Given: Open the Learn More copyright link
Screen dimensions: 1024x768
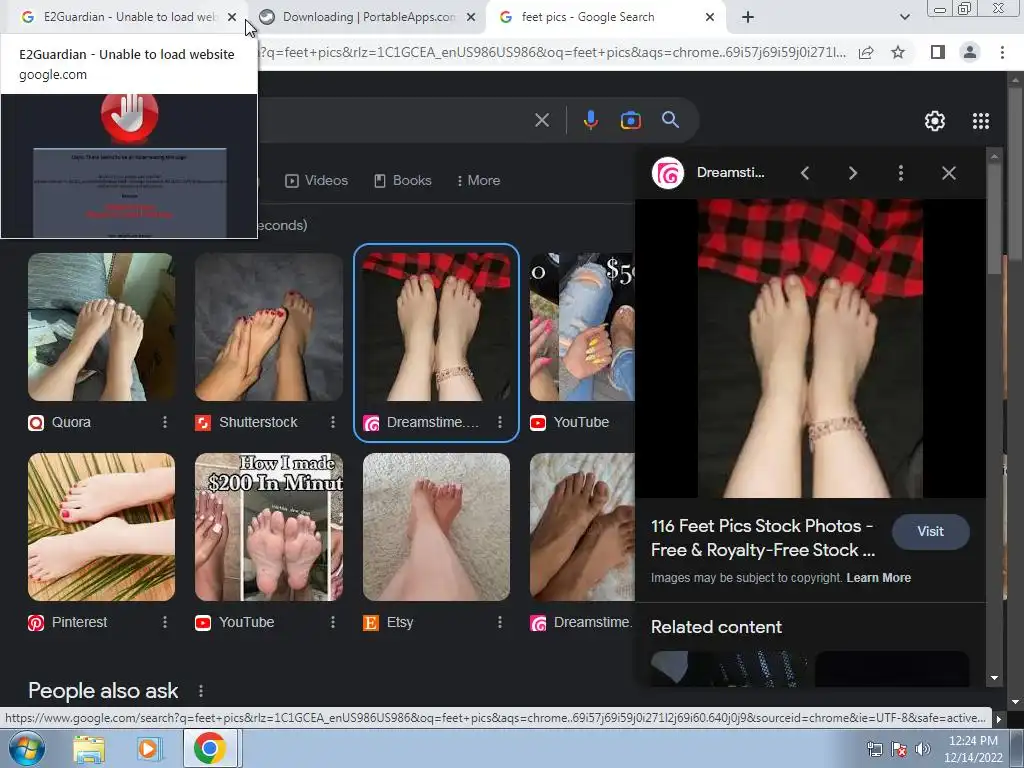Looking at the screenshot, I should click(878, 578).
